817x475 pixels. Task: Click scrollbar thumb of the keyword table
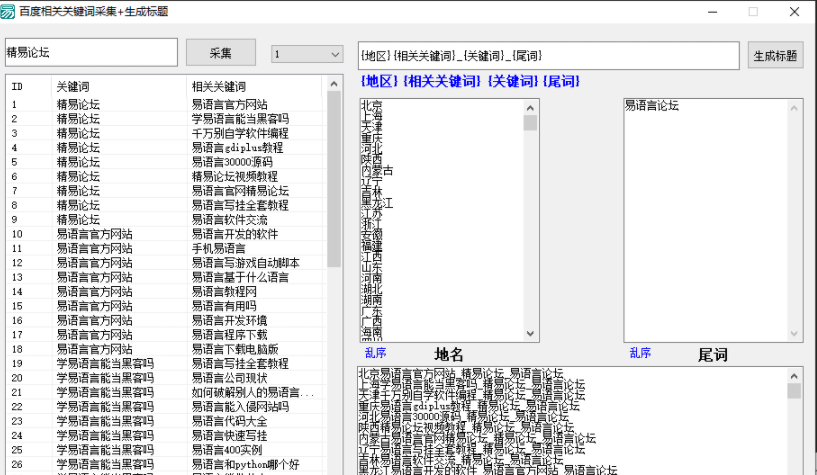pos(334,180)
